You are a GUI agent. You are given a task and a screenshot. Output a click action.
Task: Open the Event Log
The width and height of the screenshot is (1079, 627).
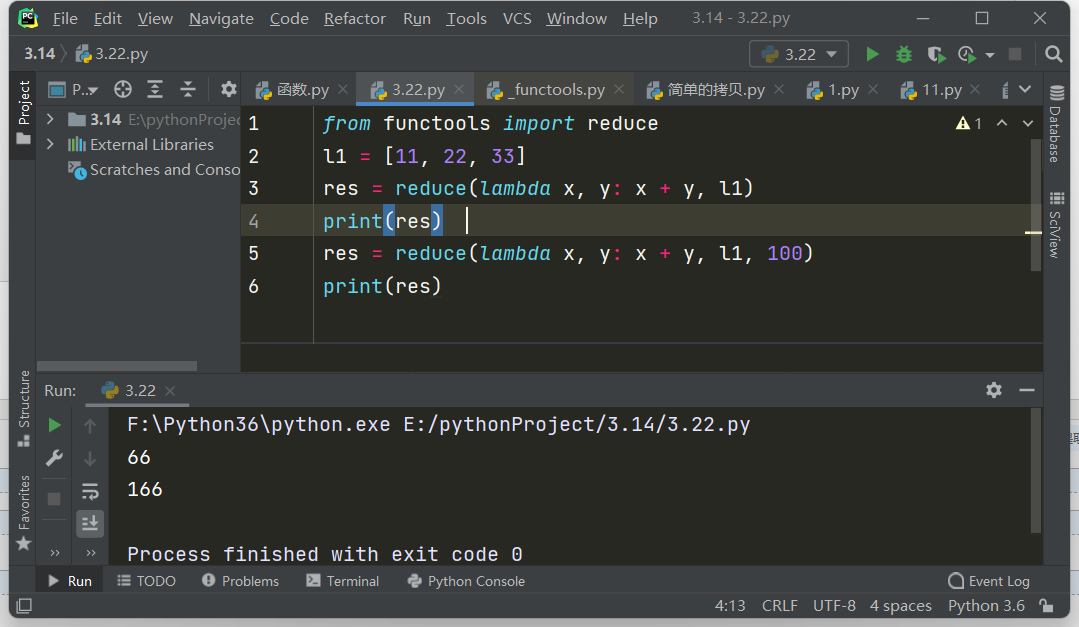point(988,581)
